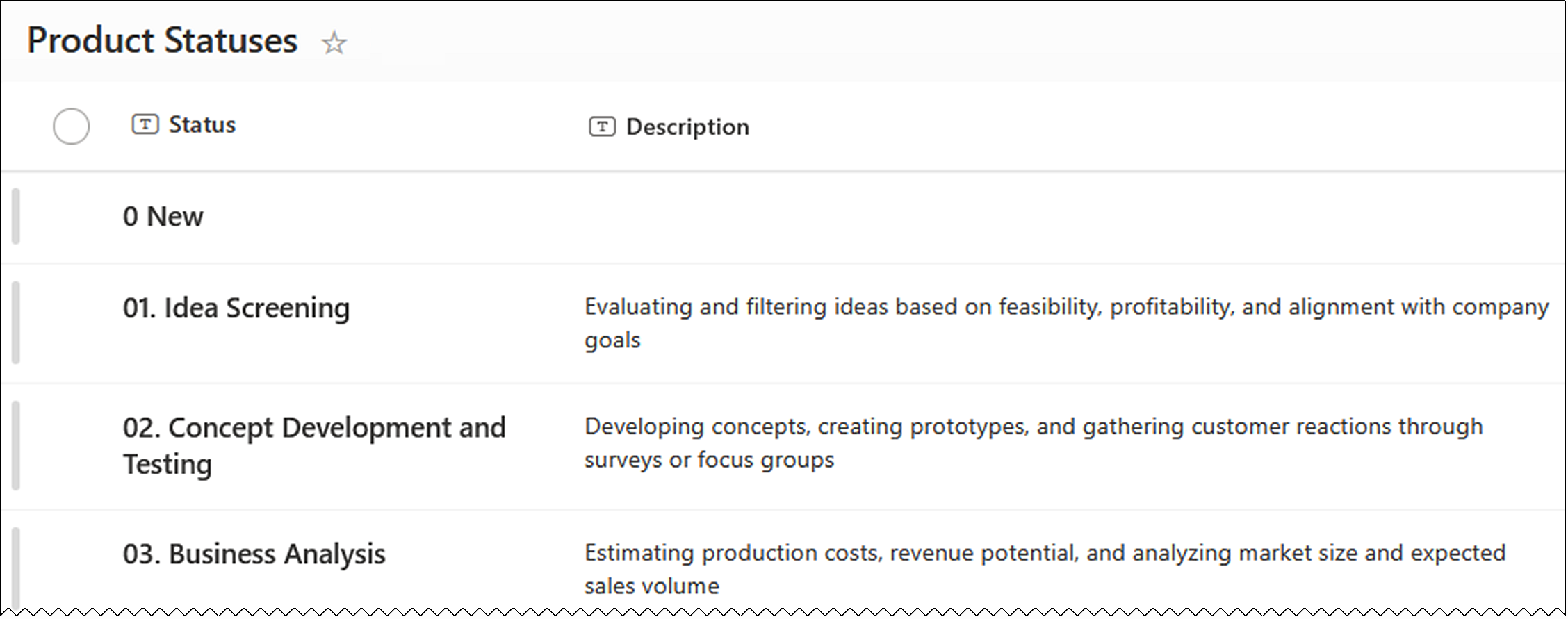
Task: Click the row handle bar of Business Analysis
Action: point(16,568)
